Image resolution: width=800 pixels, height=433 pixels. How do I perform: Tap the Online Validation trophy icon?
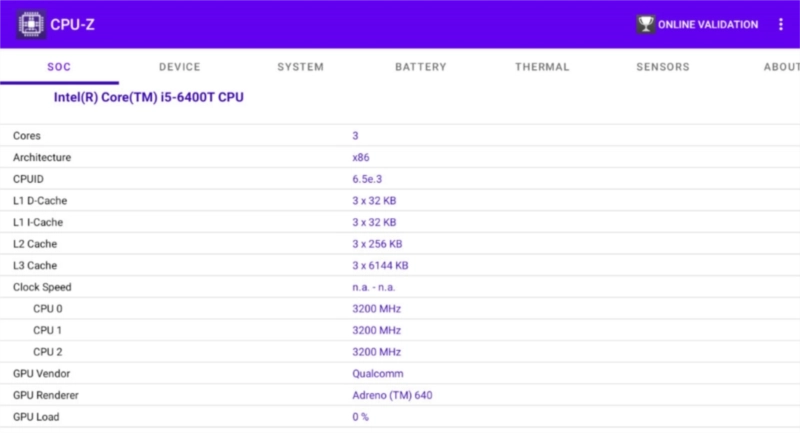[645, 24]
